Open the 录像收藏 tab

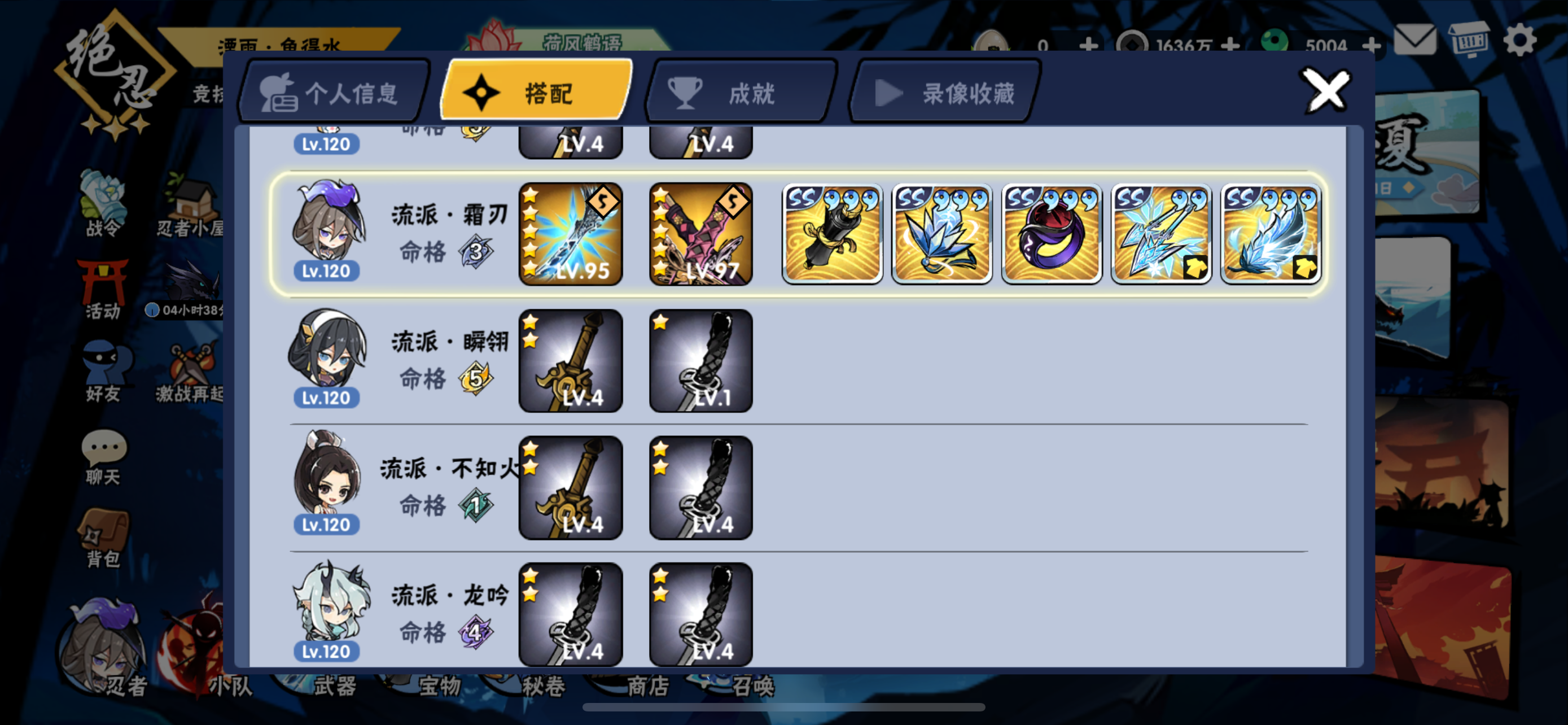(x=945, y=93)
